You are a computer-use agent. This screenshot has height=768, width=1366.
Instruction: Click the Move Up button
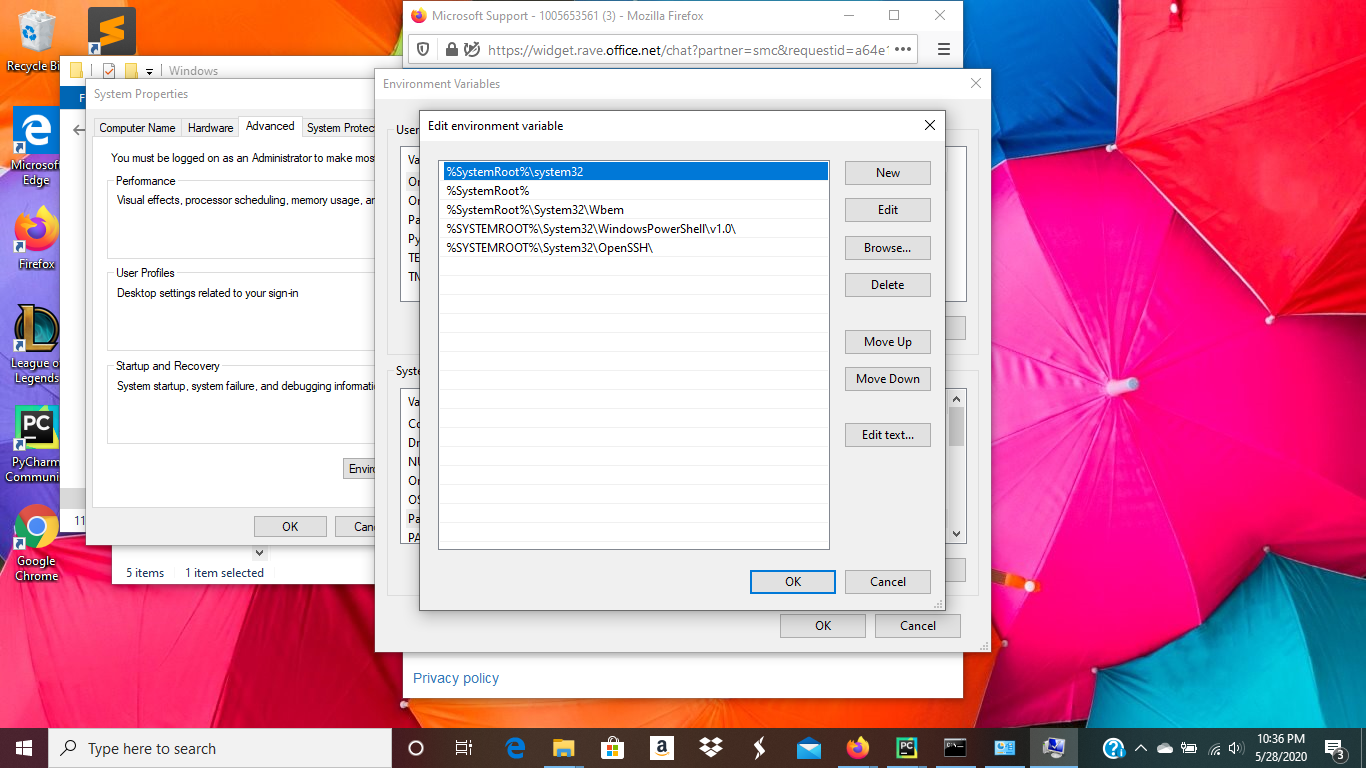(x=887, y=341)
